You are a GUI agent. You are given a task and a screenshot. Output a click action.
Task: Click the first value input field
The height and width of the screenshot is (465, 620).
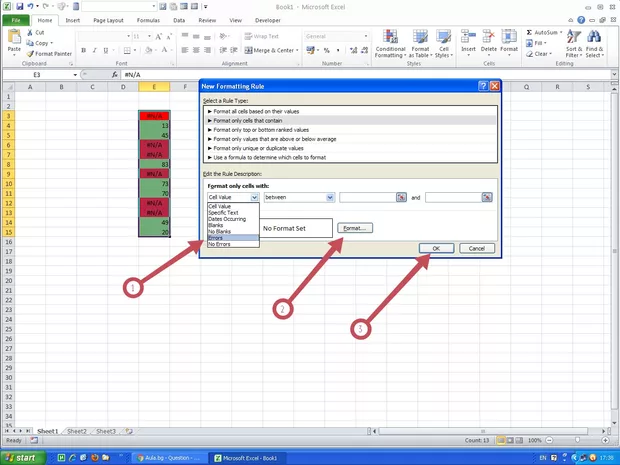pyautogui.click(x=368, y=197)
